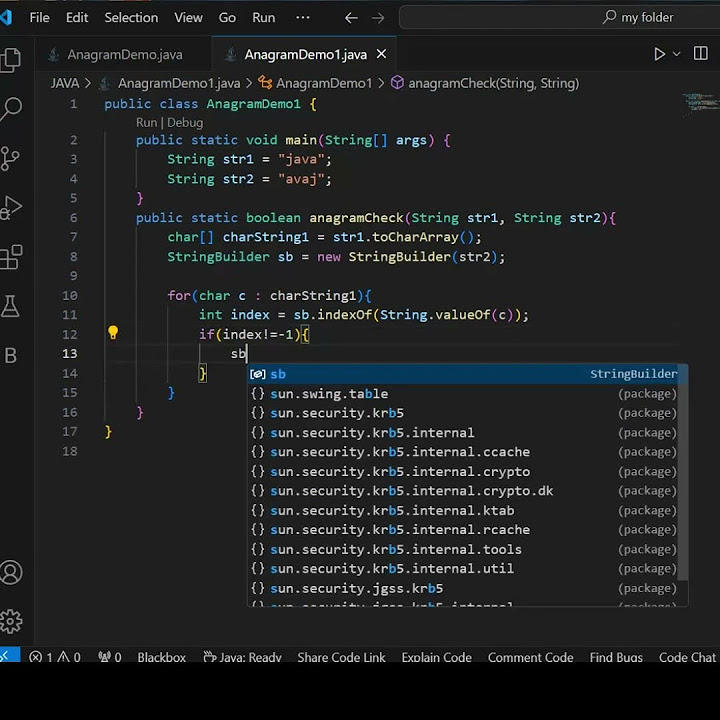Open the Explorer view in activity bar
720x720 pixels.
pyautogui.click(x=10, y=60)
